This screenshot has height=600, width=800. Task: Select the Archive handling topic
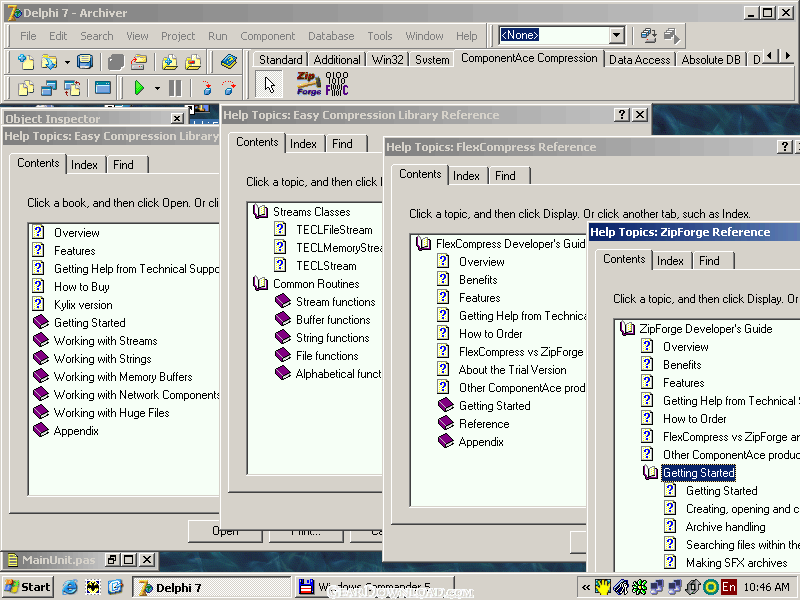click(725, 527)
